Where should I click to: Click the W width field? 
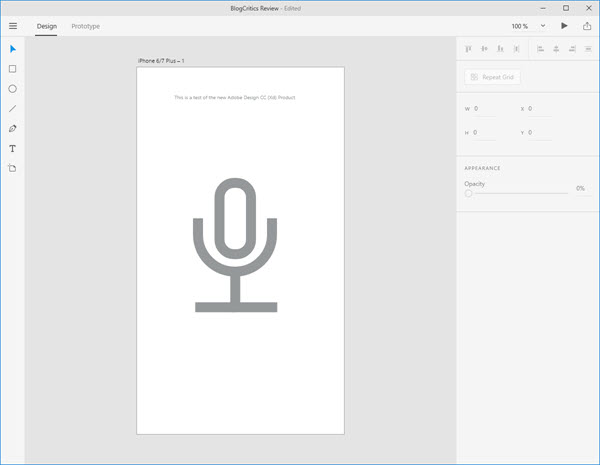(484, 109)
